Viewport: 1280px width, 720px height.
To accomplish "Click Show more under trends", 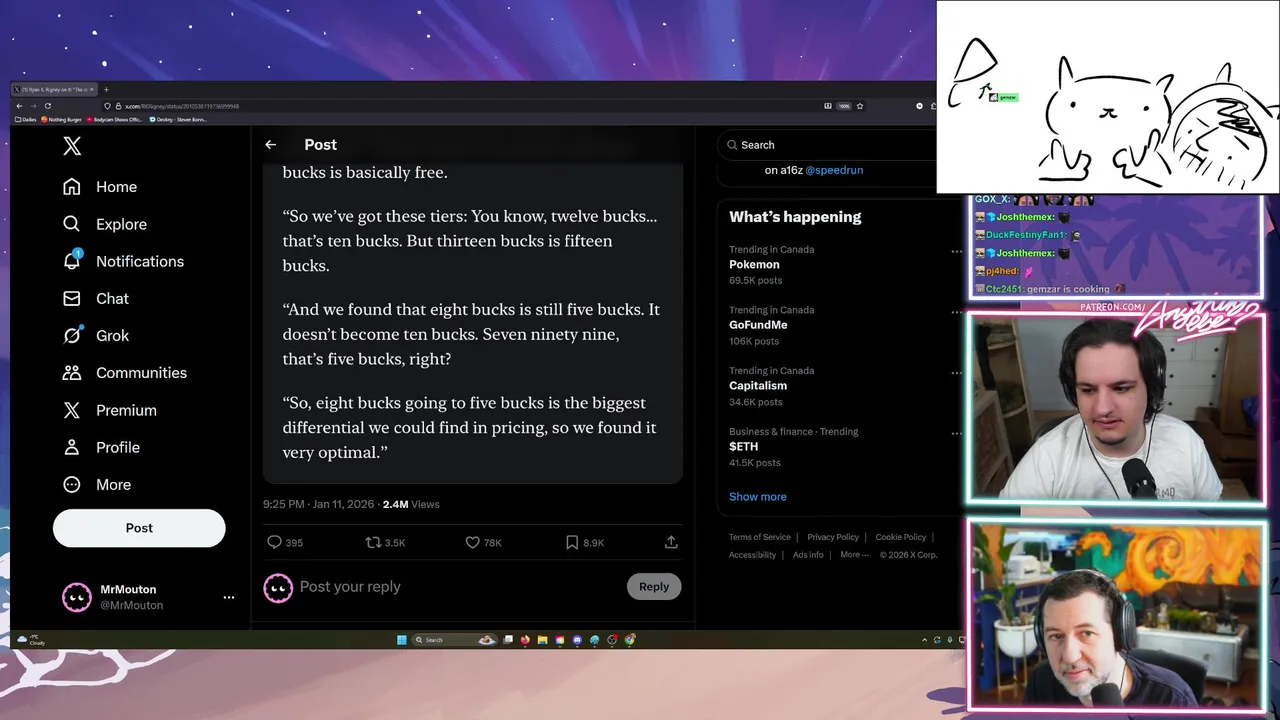I will [x=757, y=497].
